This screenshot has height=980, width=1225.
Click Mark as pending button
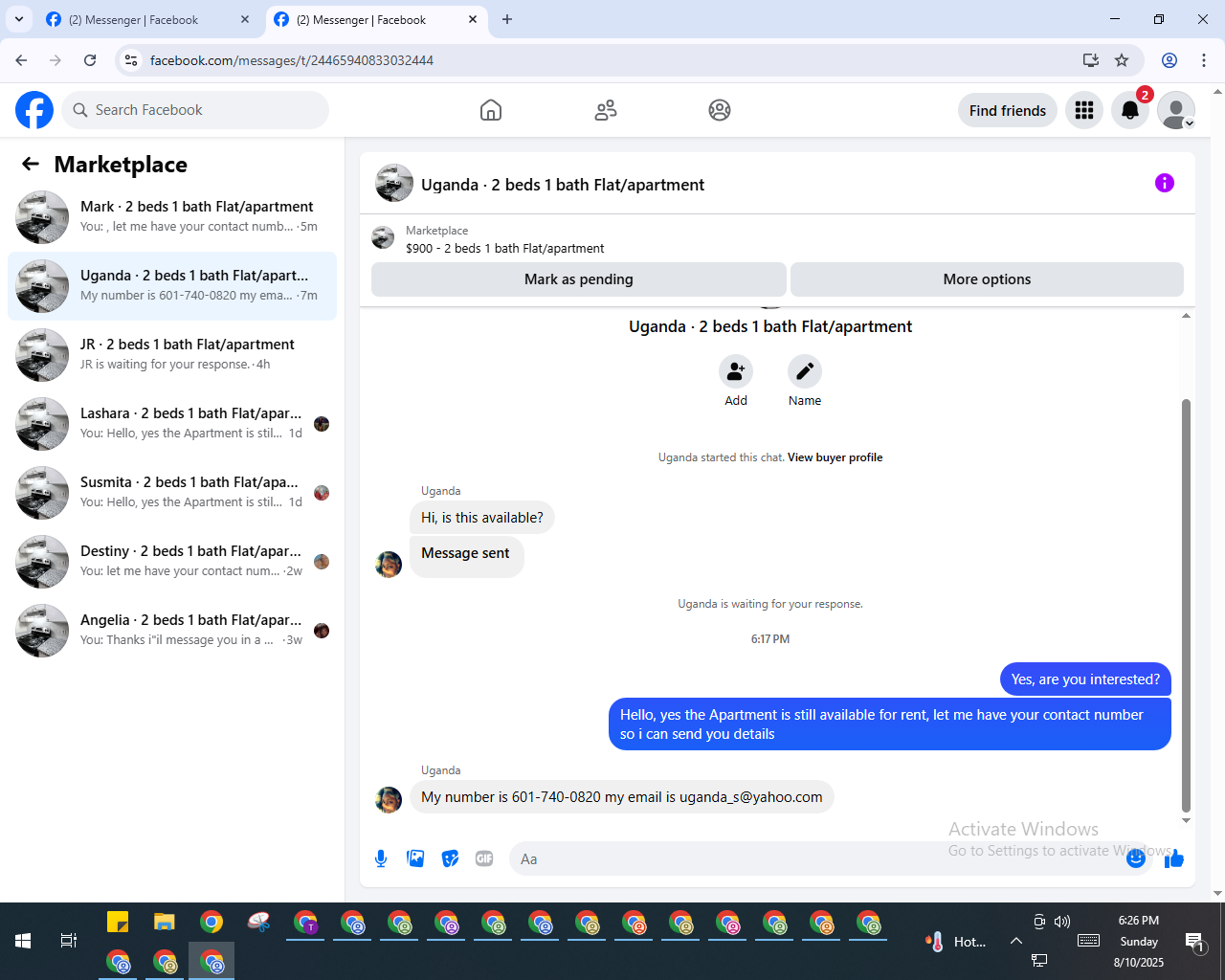point(579,279)
